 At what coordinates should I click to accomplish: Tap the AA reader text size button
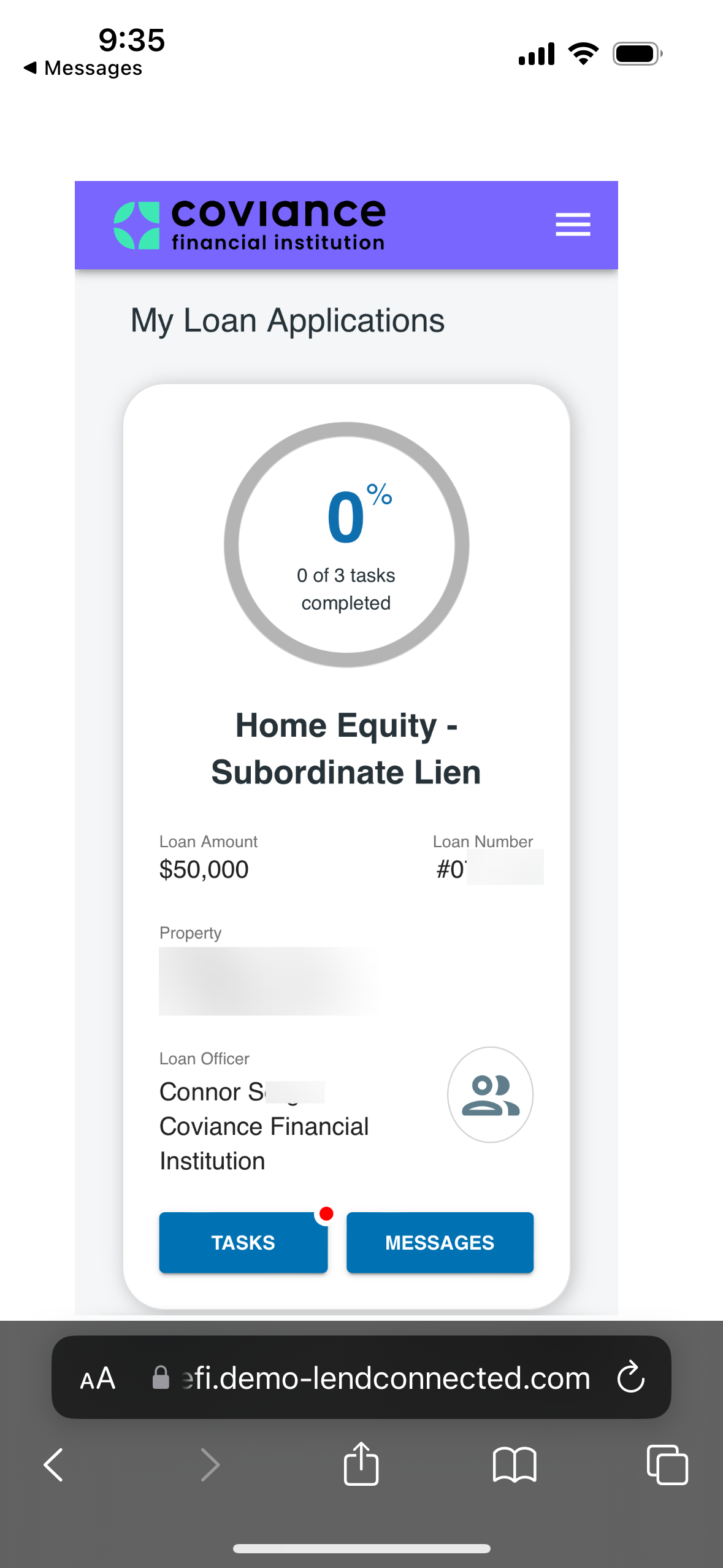click(98, 1378)
